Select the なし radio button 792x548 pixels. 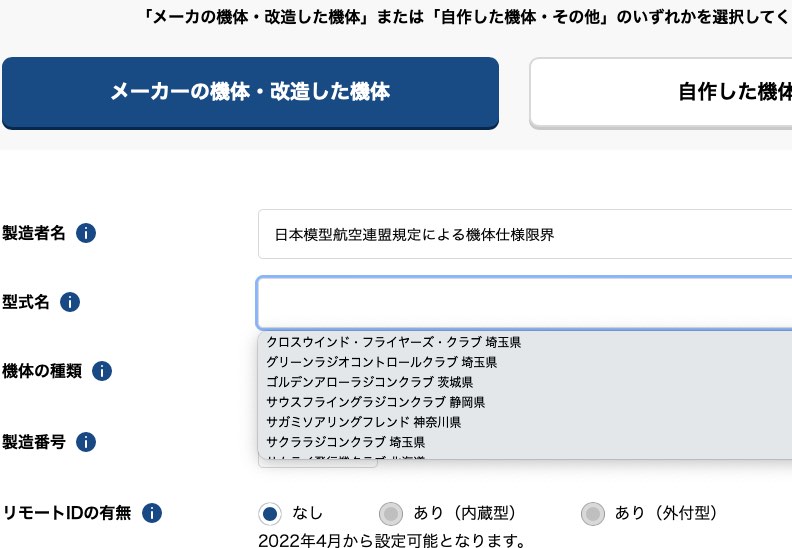[x=268, y=514]
